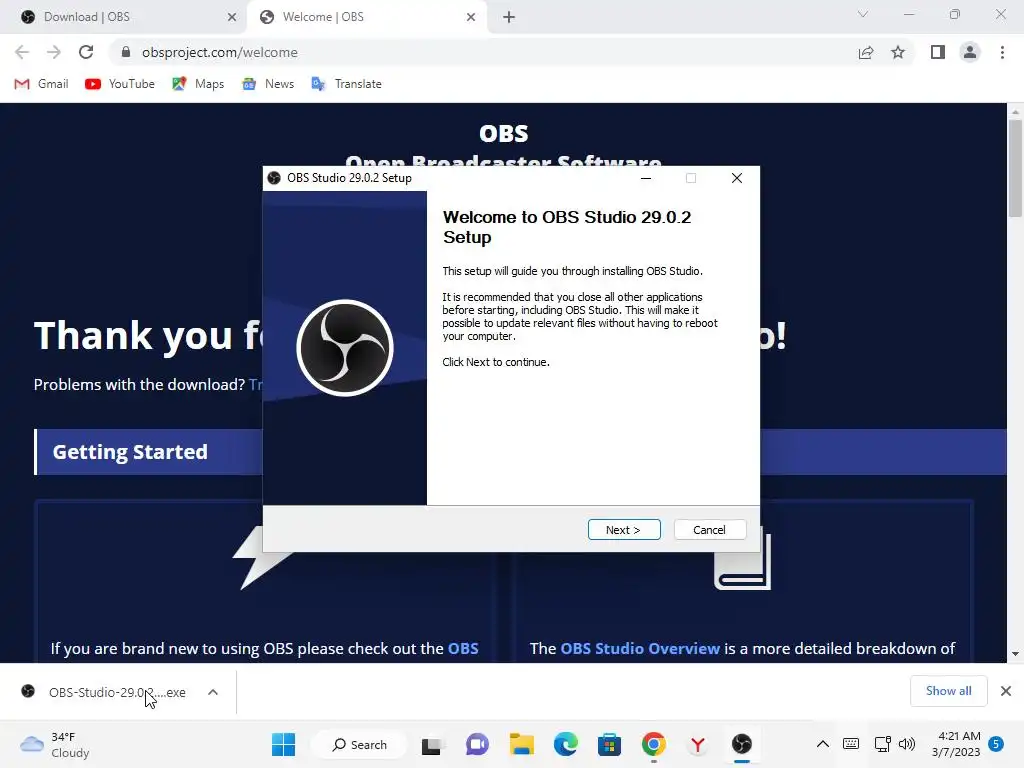1024x768 pixels.
Task: Open the YouTube bookmark
Action: (120, 84)
